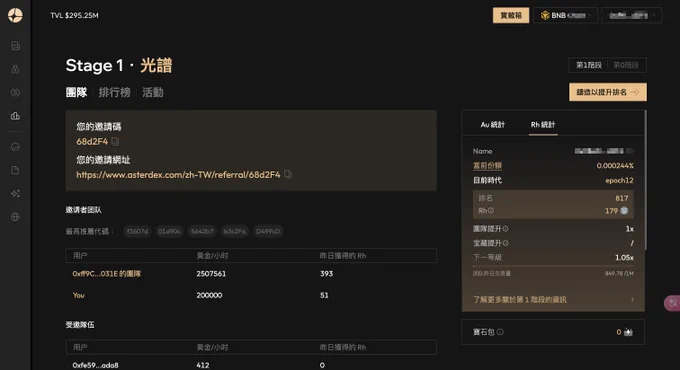The width and height of the screenshot is (680, 370).
Task: Click the 0.000244% share value
Action: 615,166
